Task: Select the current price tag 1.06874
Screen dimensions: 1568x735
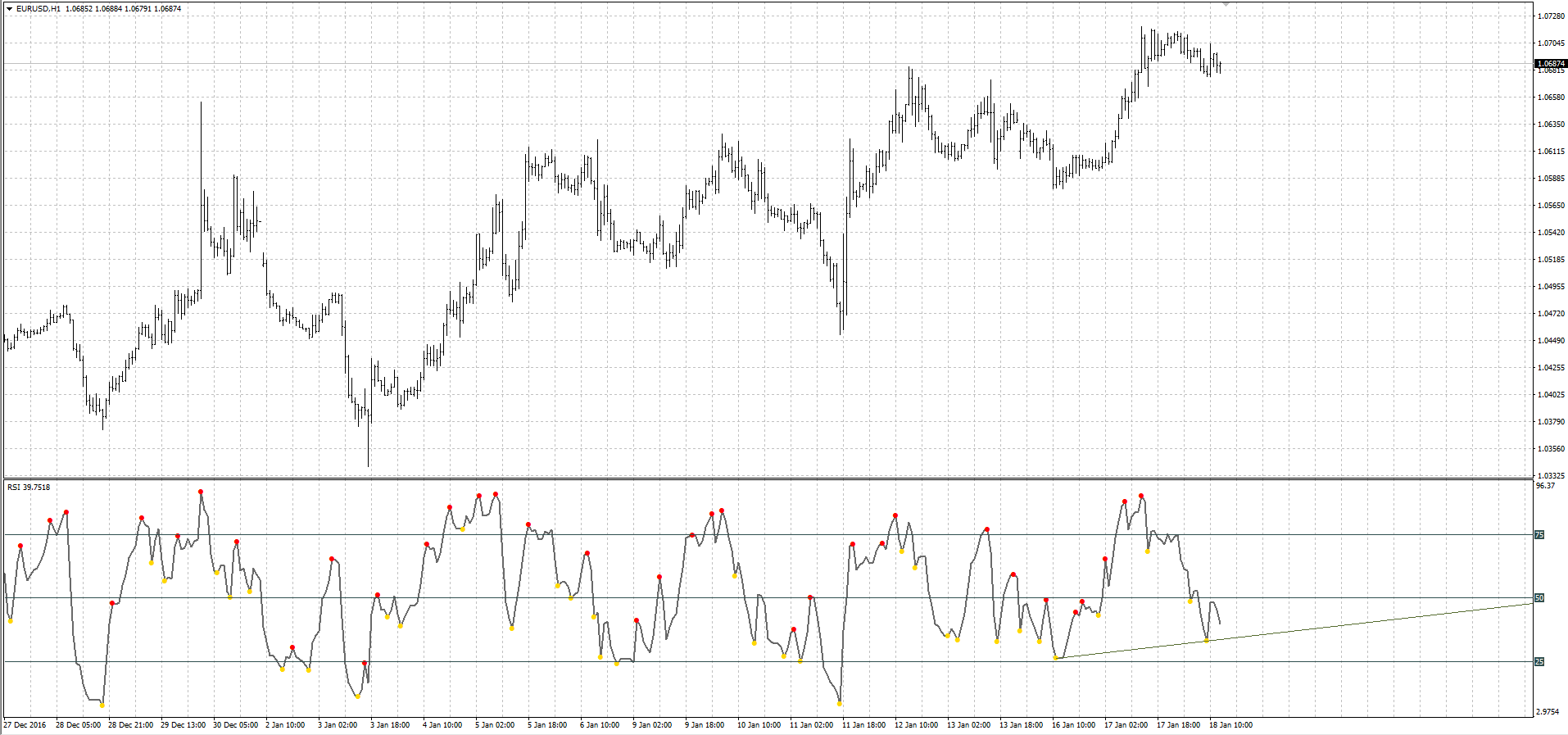Action: [x=1550, y=64]
